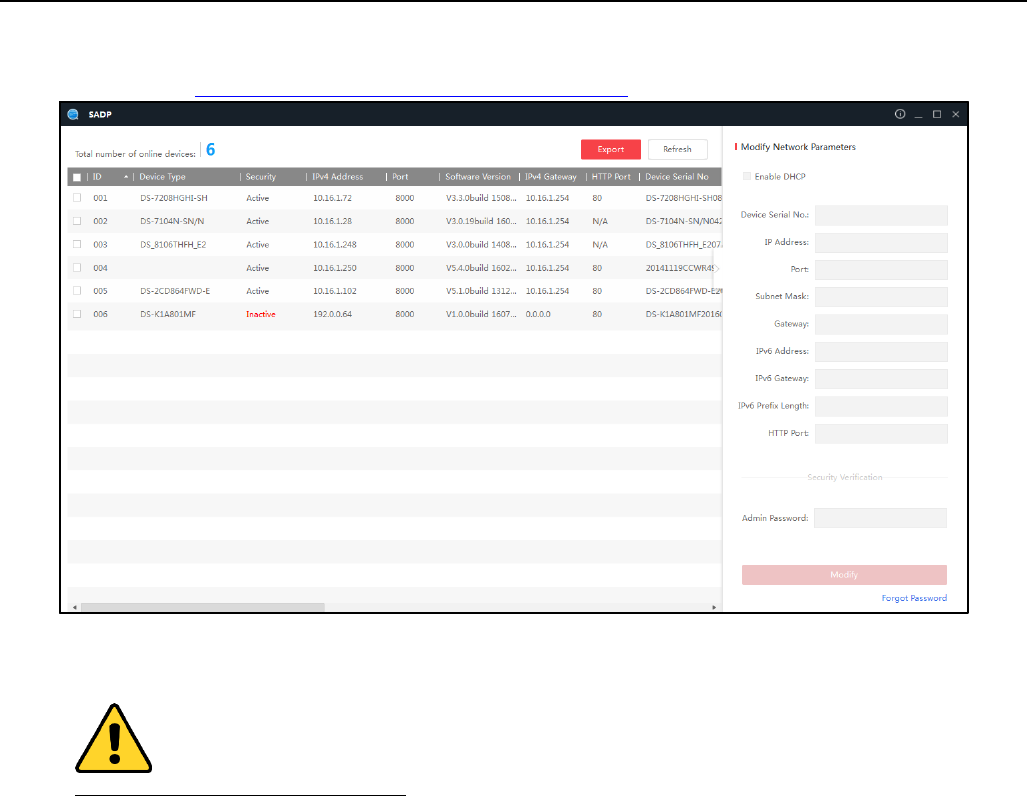This screenshot has width=1027, height=796.
Task: Click serial number 20141119CCWR
Action: 680,268
